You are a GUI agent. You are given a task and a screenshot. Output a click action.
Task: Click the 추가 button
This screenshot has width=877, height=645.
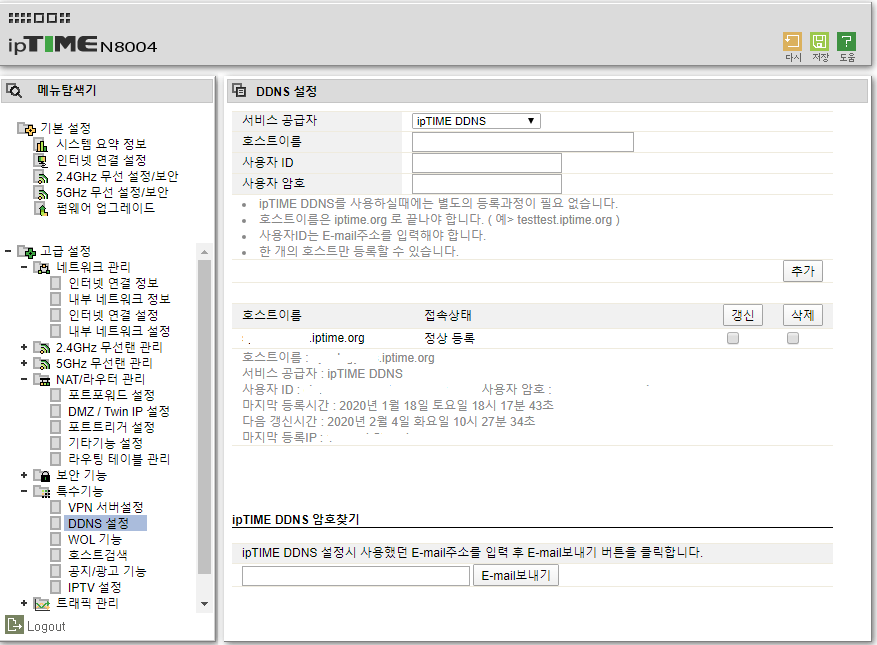[803, 271]
